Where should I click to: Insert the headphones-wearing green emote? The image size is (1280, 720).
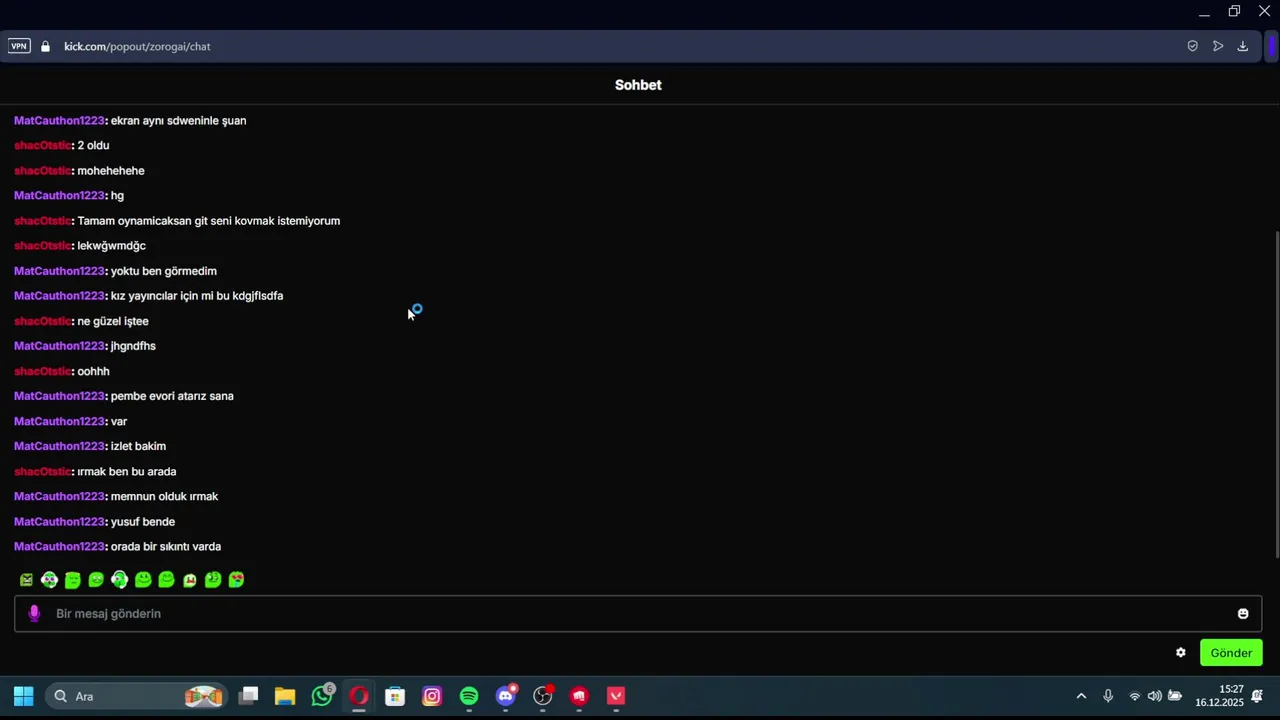click(120, 580)
